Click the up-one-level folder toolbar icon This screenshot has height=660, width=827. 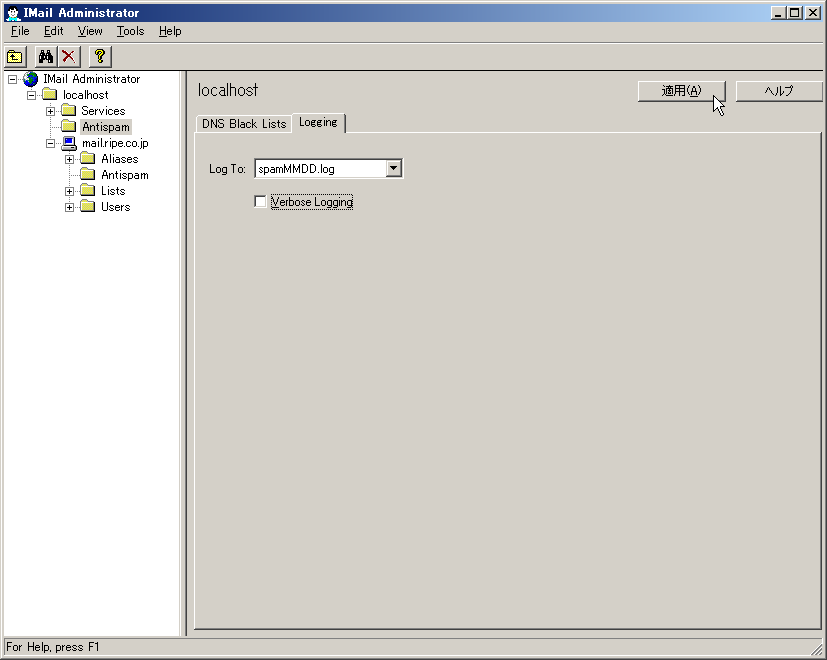pos(15,56)
